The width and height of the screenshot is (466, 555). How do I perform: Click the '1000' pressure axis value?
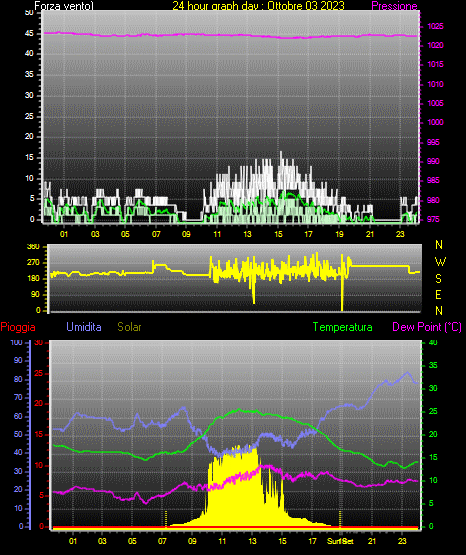click(x=435, y=122)
